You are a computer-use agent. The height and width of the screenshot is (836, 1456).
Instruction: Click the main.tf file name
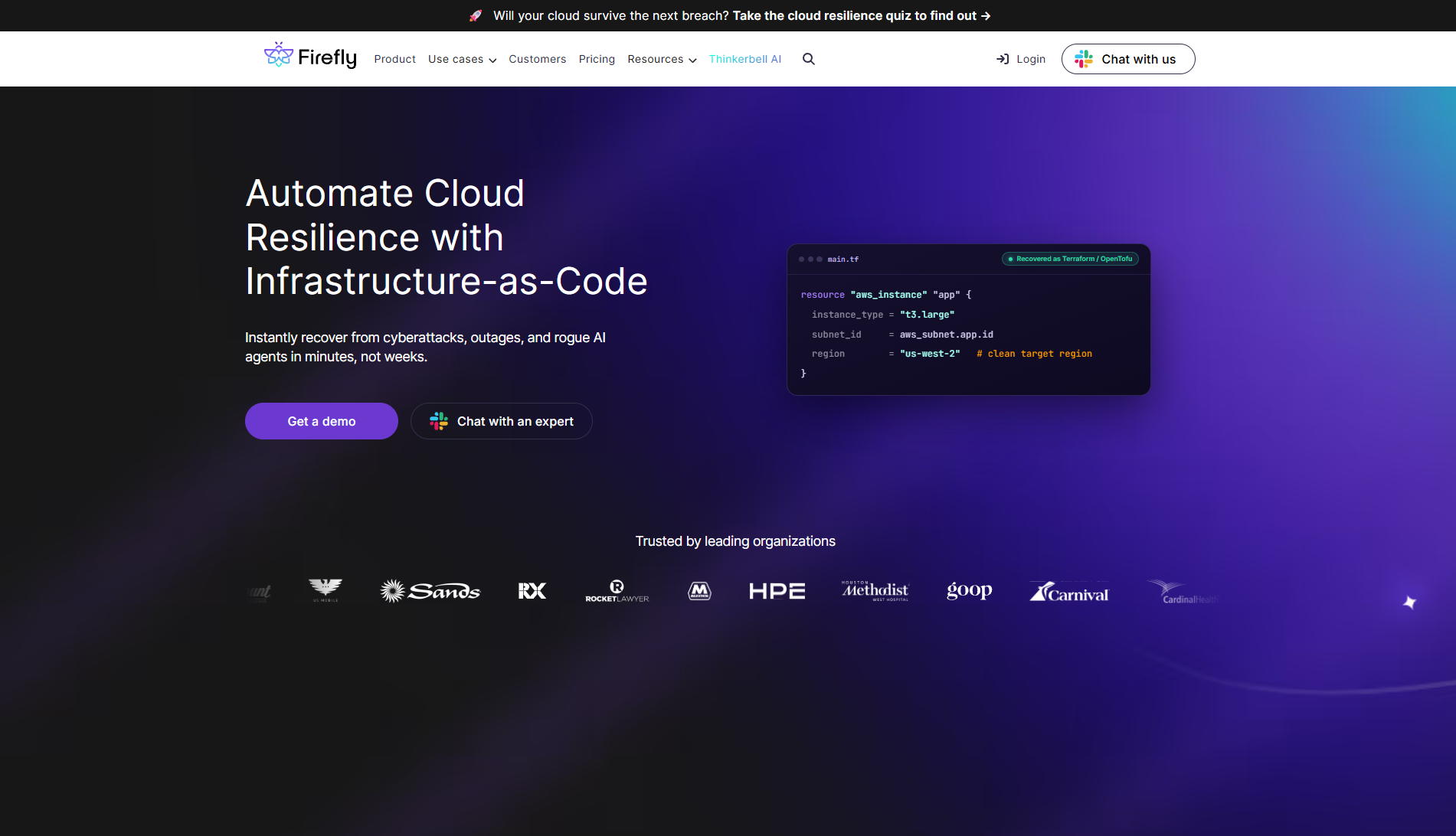point(843,260)
